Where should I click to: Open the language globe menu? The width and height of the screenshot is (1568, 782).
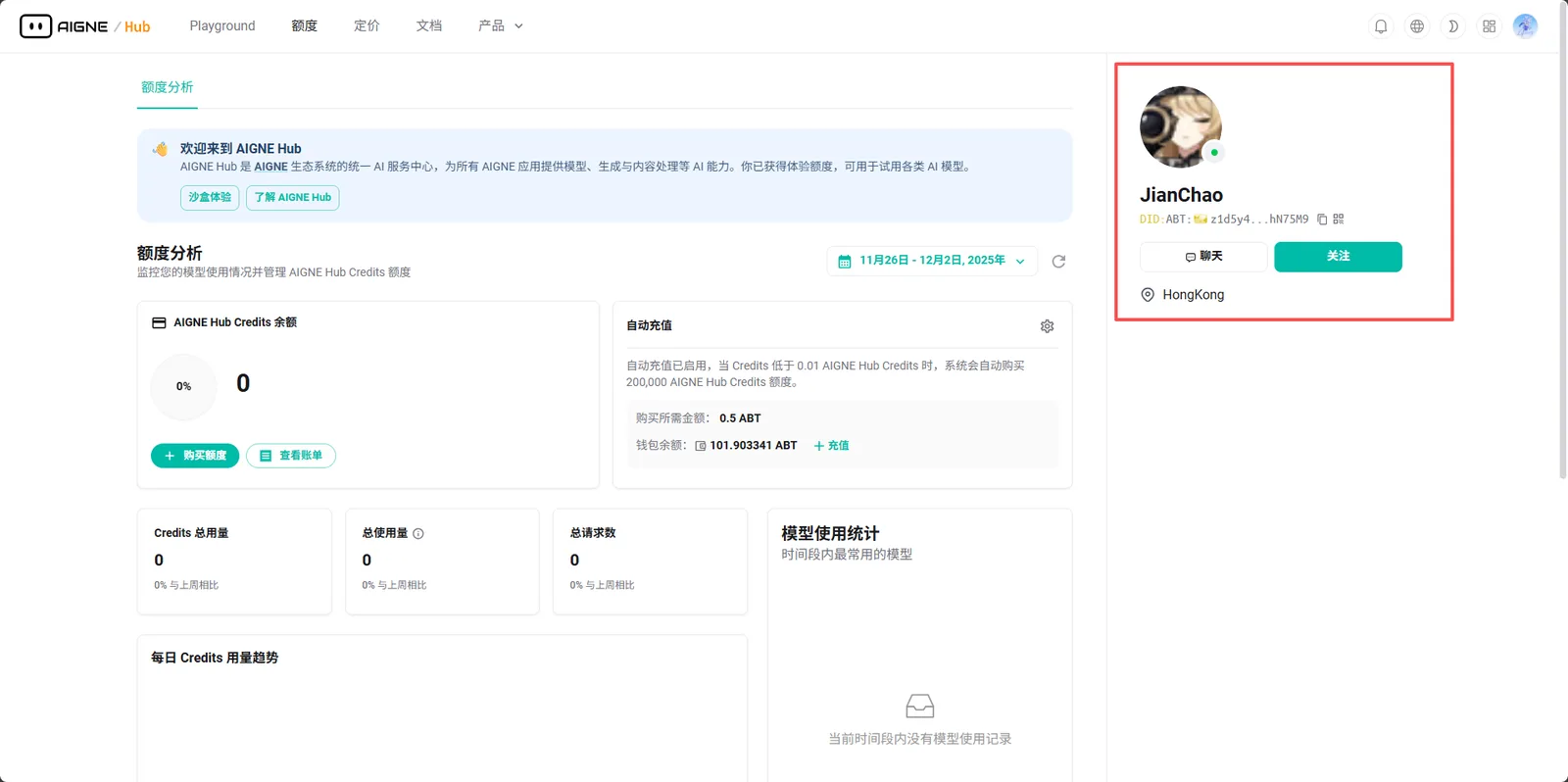pyautogui.click(x=1417, y=26)
